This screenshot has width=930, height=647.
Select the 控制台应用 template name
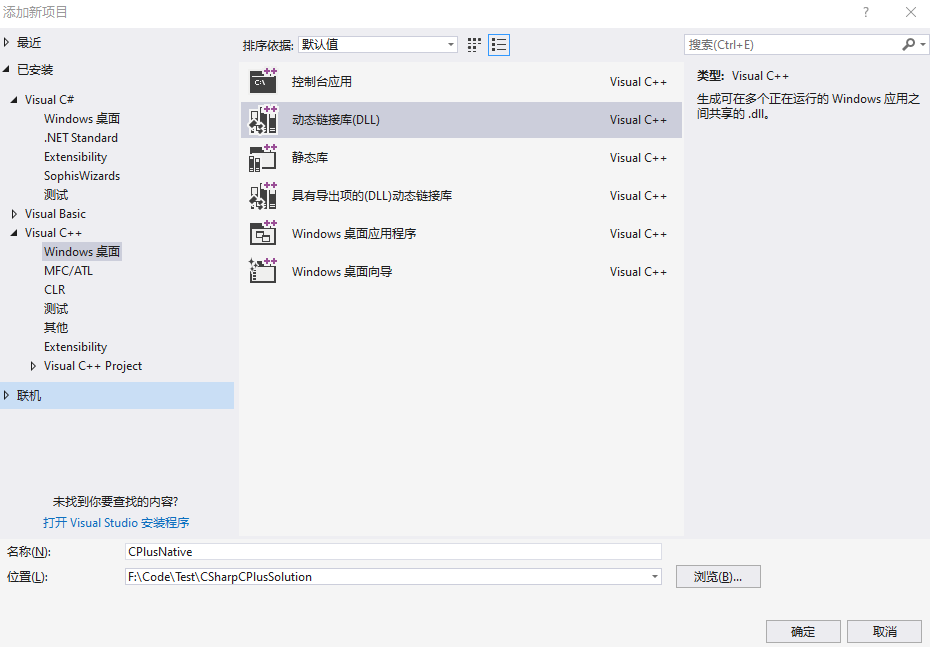[x=322, y=82]
